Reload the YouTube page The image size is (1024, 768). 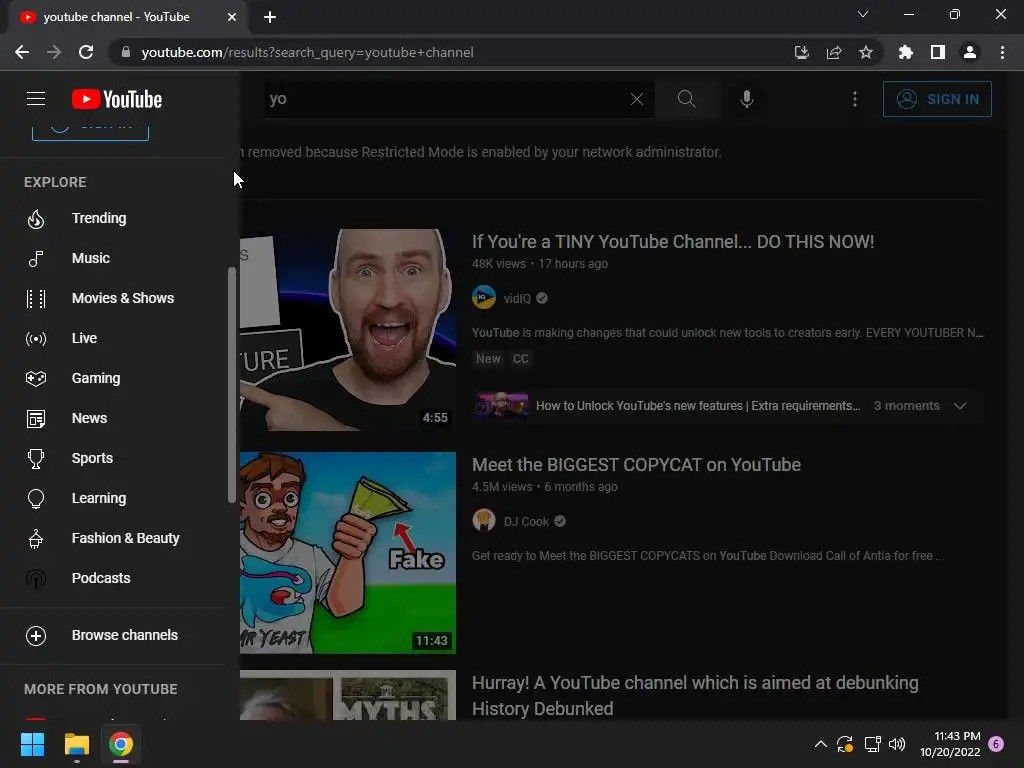point(86,52)
